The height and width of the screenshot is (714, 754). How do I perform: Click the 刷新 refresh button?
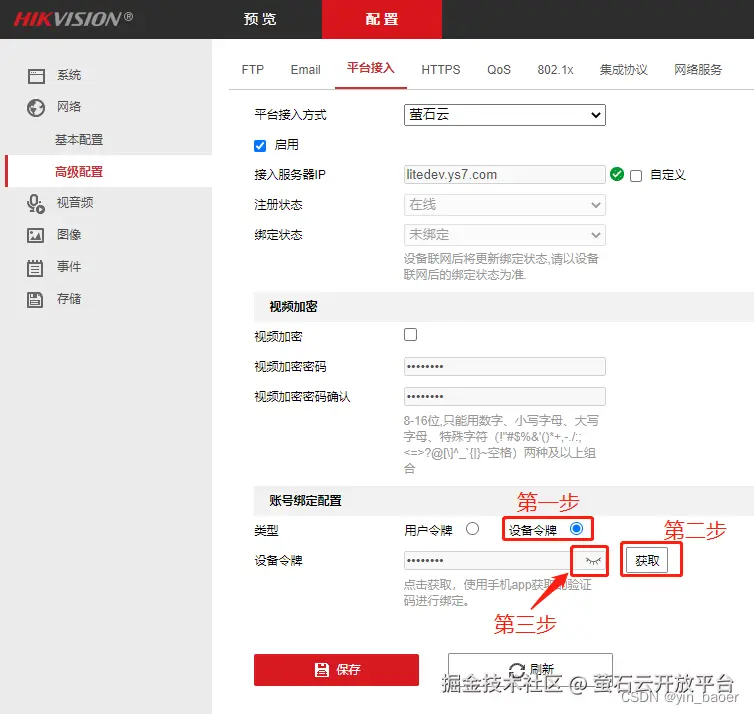point(530,669)
